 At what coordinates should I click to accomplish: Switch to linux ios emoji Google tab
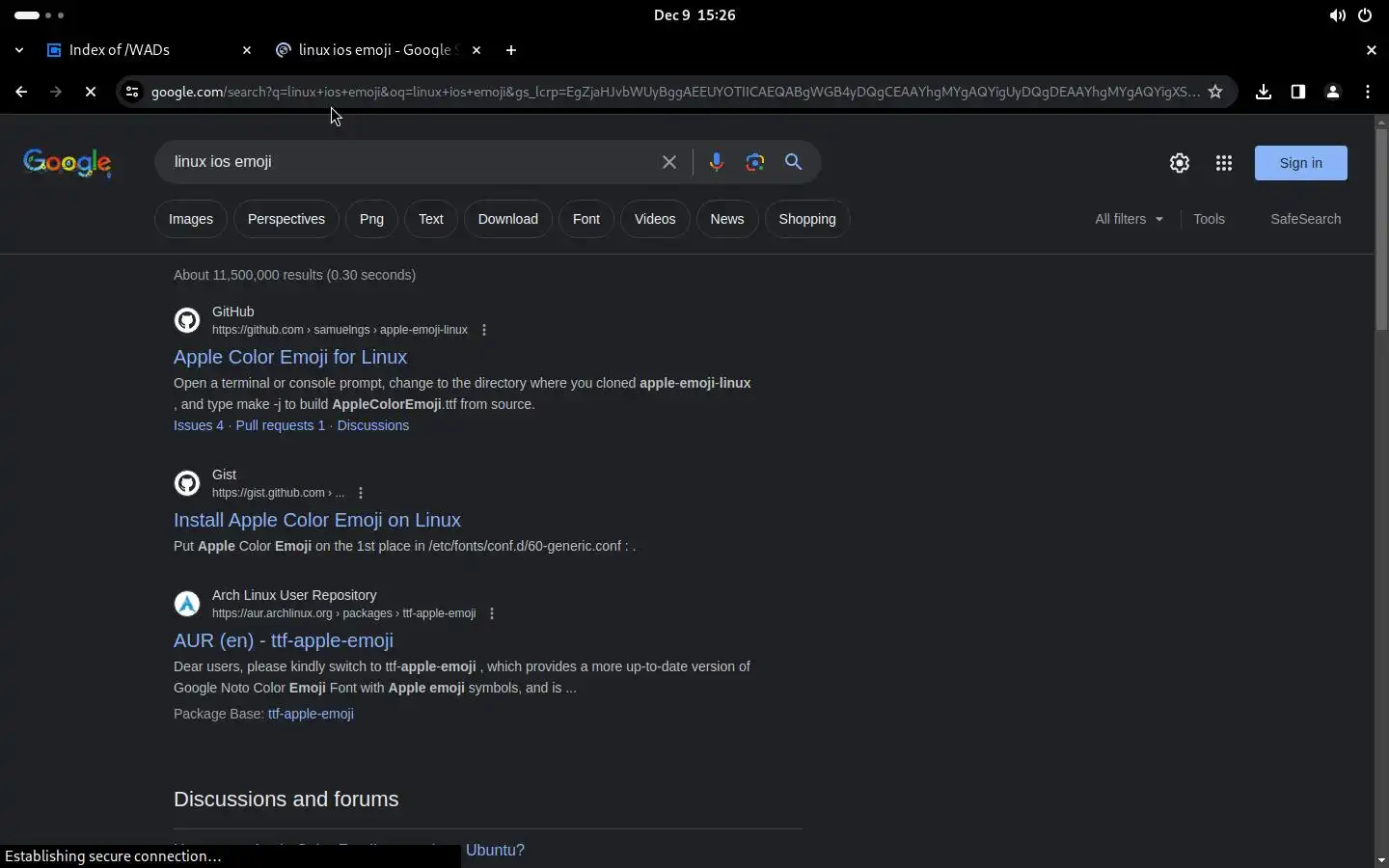[379, 50]
